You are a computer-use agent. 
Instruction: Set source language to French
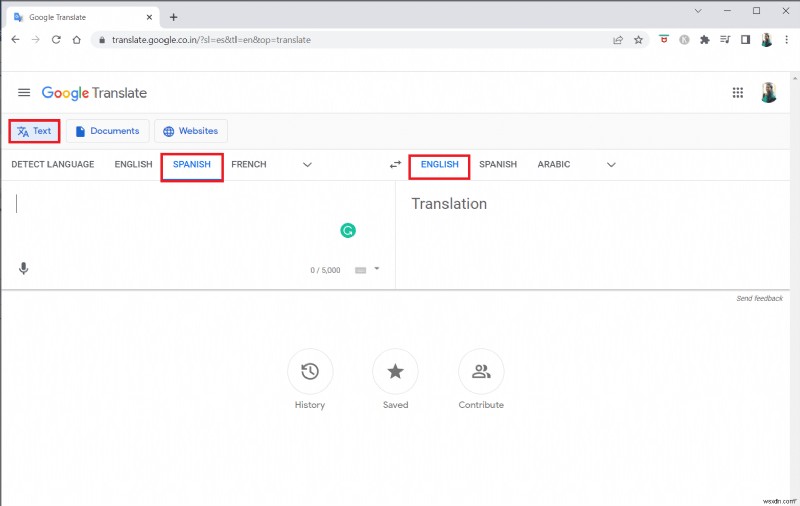tap(249, 164)
